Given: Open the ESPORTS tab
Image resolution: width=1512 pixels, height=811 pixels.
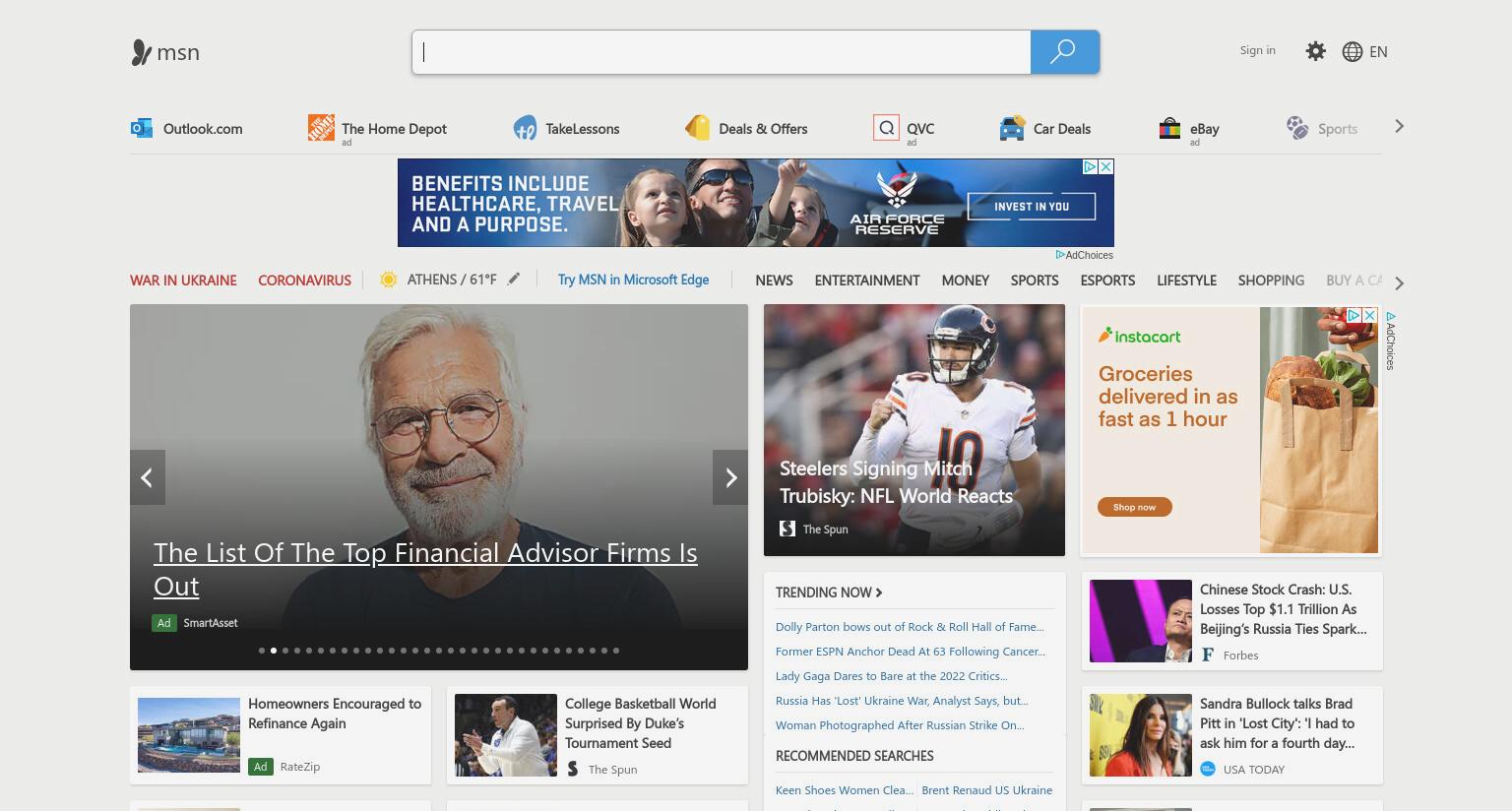Looking at the screenshot, I should click(x=1107, y=281).
